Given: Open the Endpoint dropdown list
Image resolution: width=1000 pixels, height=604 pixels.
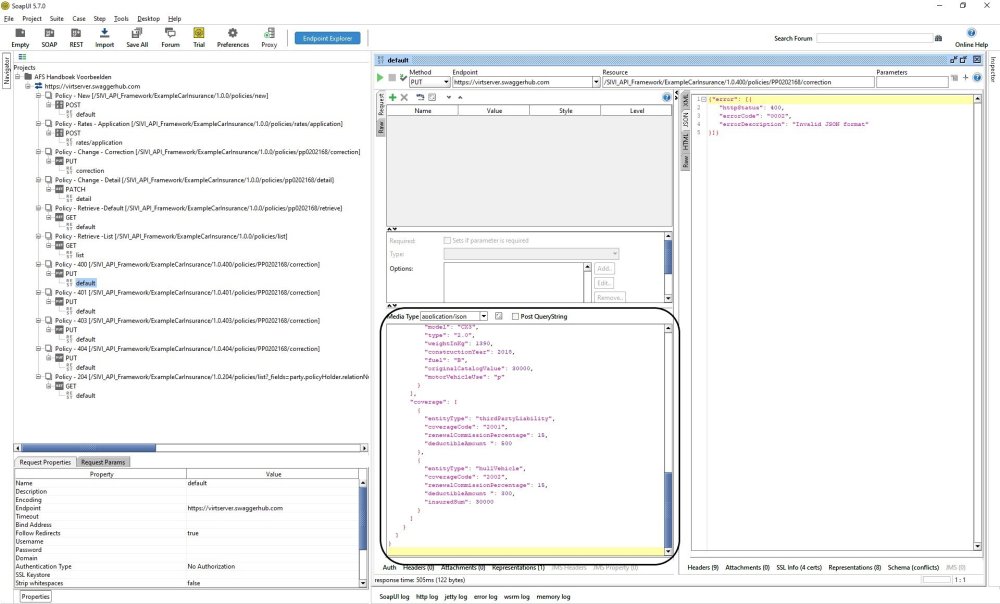Looking at the screenshot, I should [x=594, y=82].
